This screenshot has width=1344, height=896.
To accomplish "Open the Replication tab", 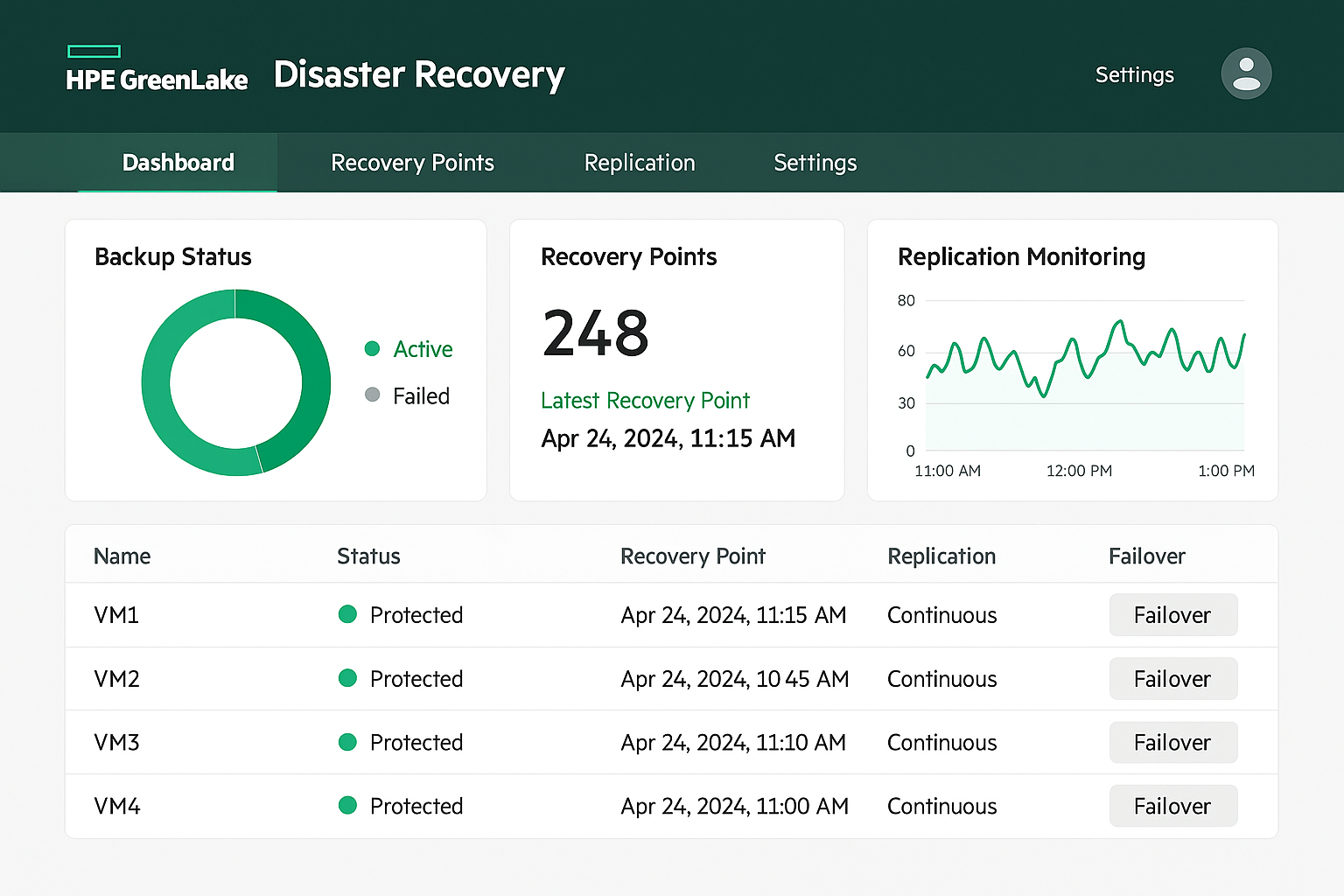I will coord(640,163).
